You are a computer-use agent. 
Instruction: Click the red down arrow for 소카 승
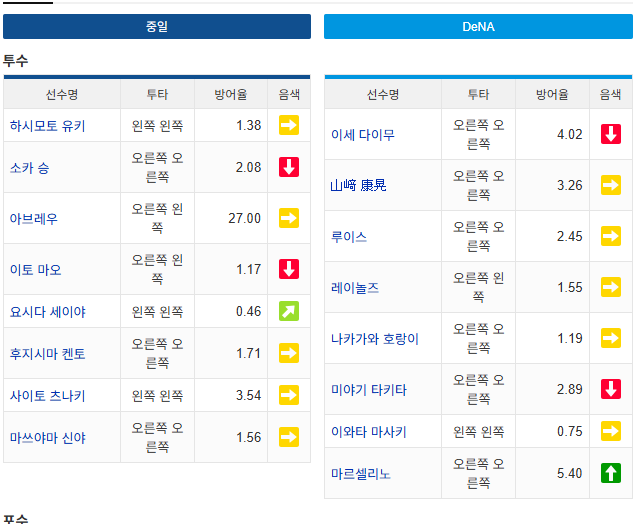tap(289, 167)
